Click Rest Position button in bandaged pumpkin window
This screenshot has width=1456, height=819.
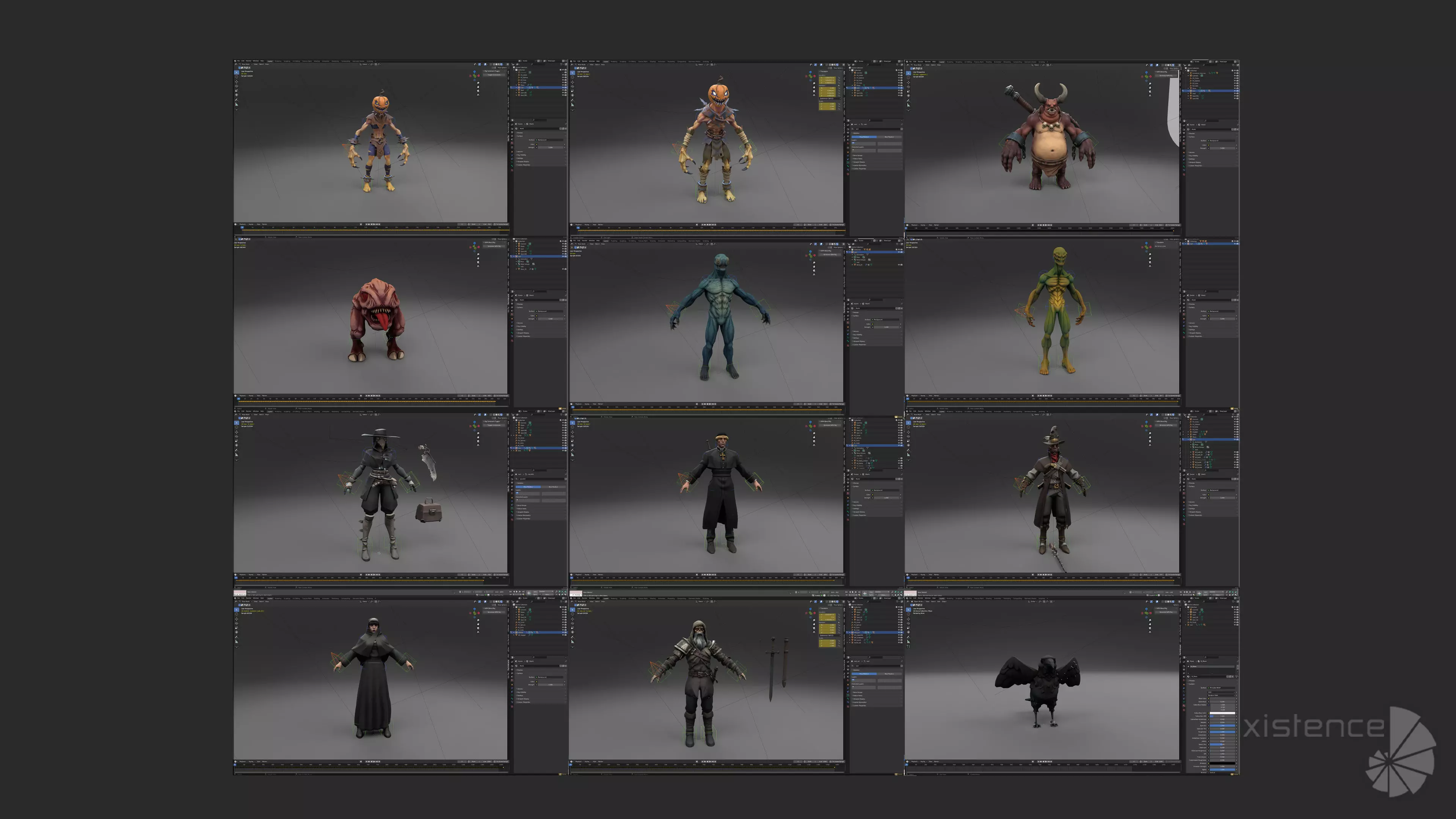tap(889, 137)
